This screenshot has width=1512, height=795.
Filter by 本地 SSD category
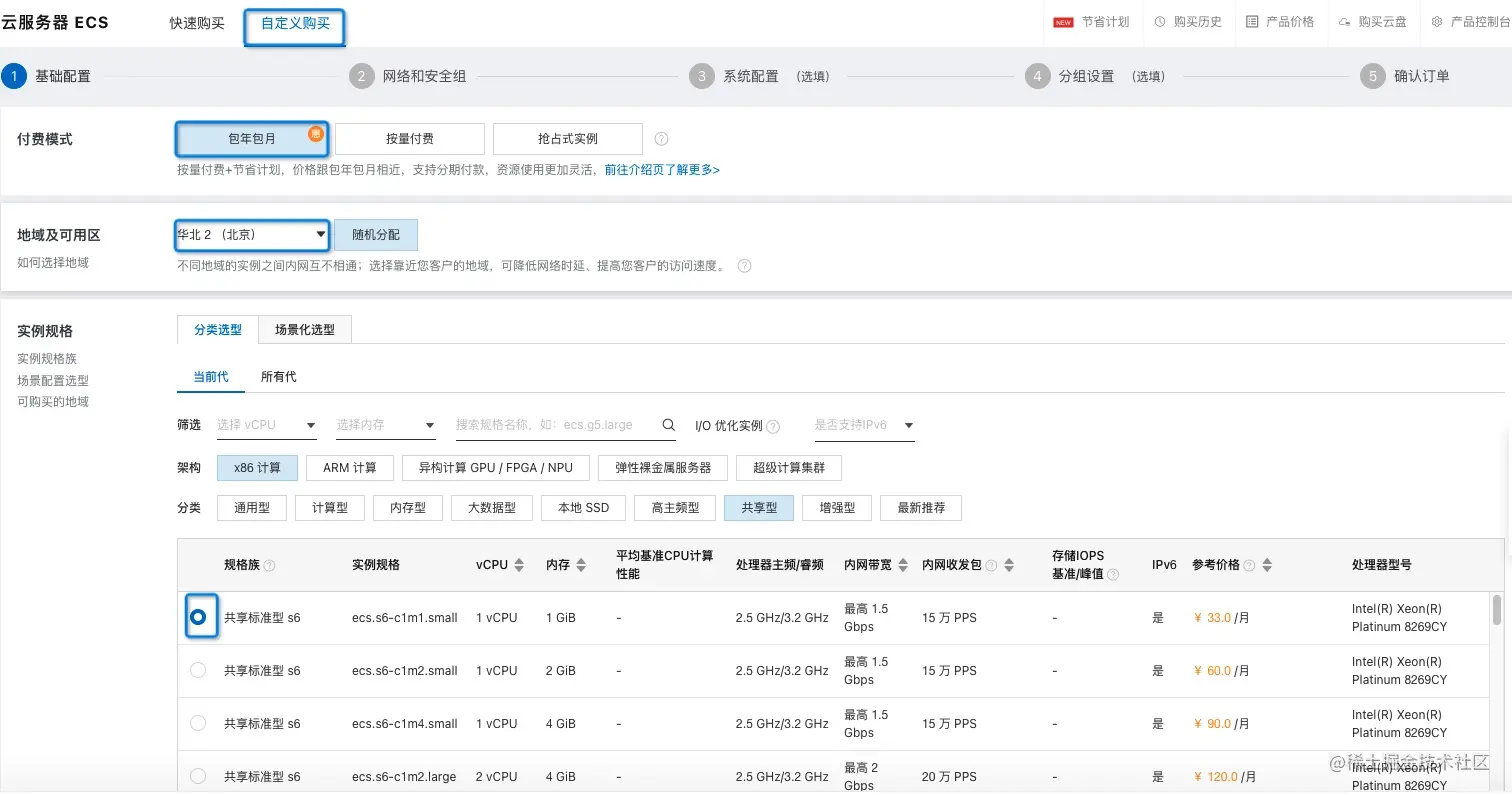tap(584, 508)
